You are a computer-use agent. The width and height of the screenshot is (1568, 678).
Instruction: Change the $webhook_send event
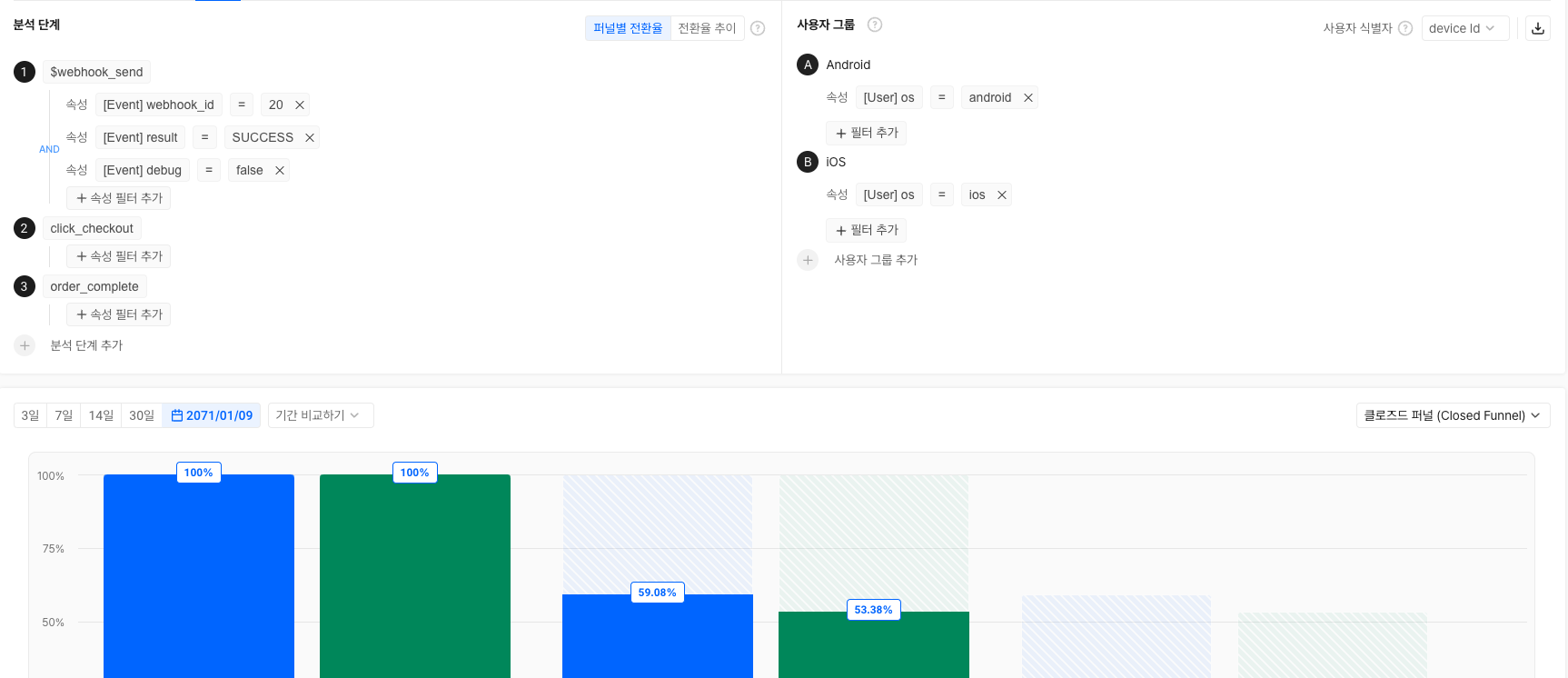pyautogui.click(x=96, y=72)
